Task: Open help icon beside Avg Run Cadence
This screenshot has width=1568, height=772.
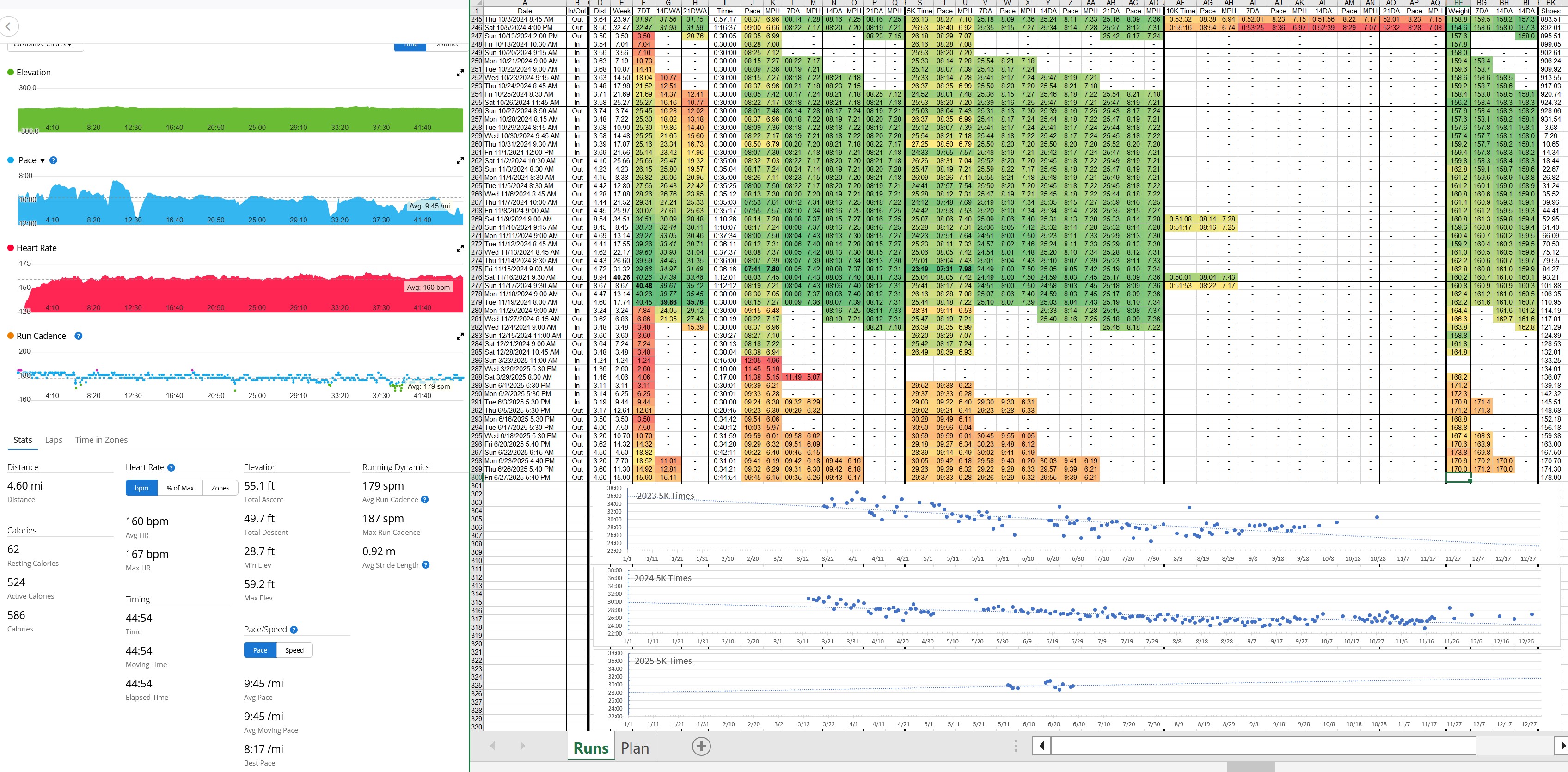Action: (x=425, y=499)
